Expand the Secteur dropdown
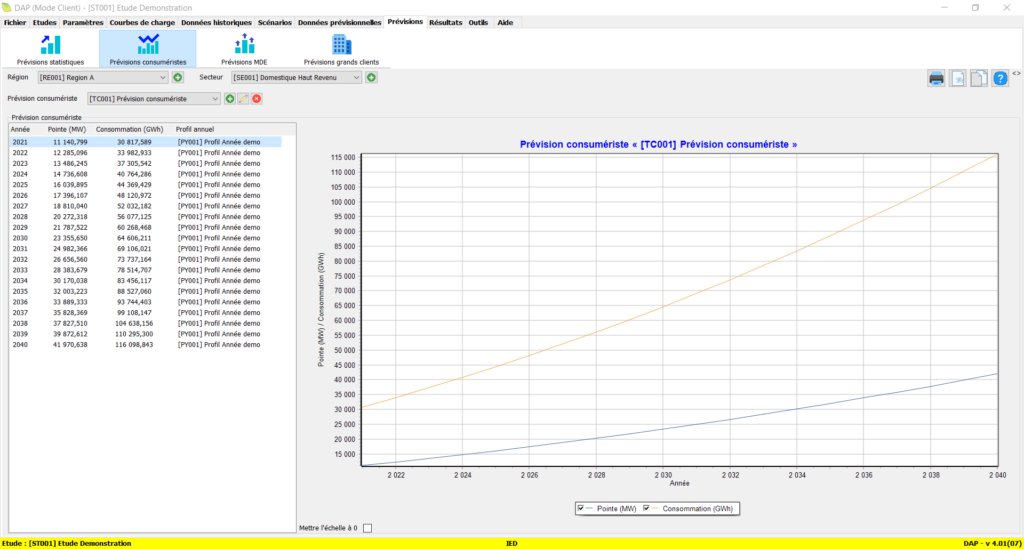The height and width of the screenshot is (549, 1024). click(x=356, y=77)
